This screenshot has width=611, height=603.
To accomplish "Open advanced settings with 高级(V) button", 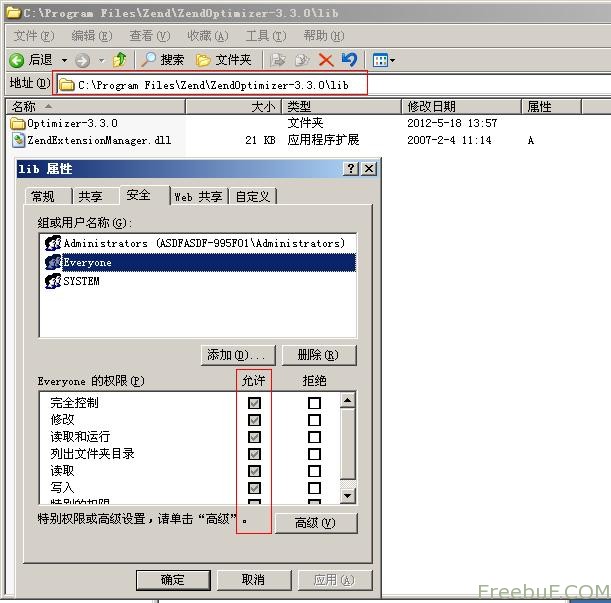I will coord(316,523).
